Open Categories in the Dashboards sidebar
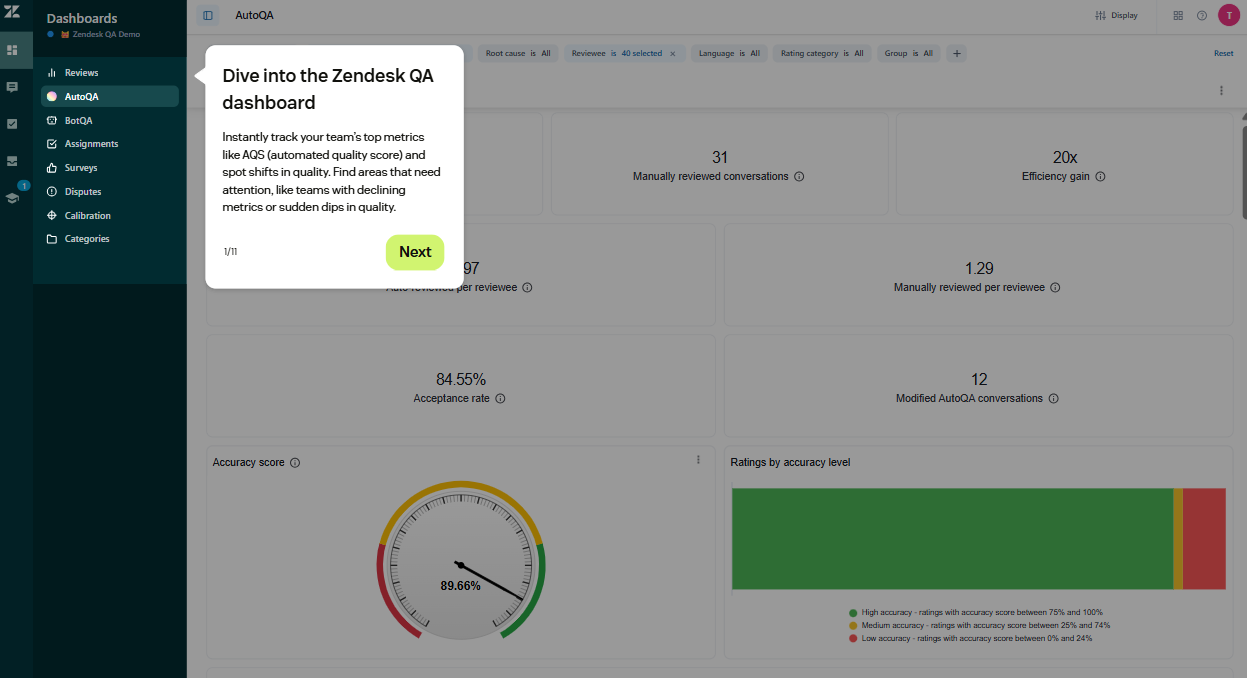1247x678 pixels. [x=110, y=239]
